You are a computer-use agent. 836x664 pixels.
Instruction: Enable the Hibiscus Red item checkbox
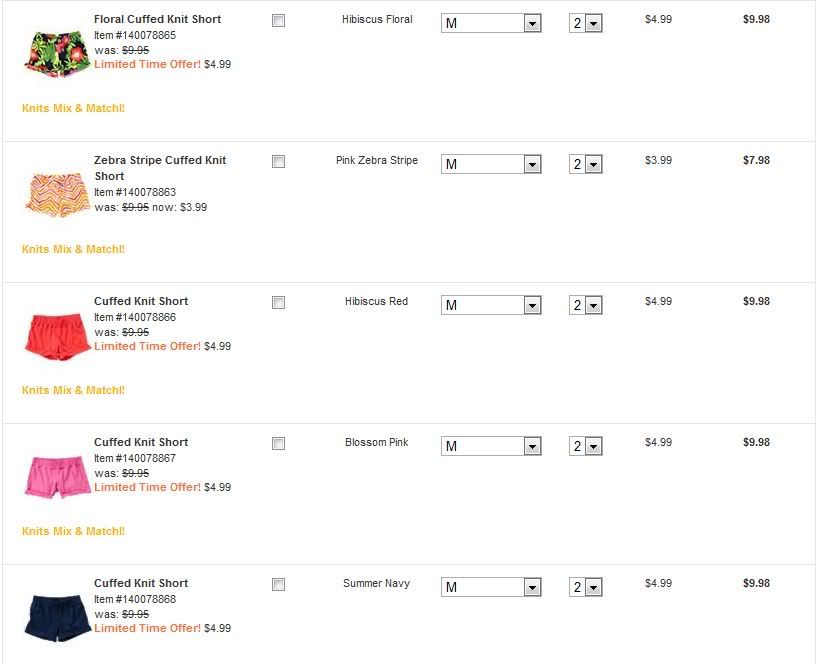278,302
